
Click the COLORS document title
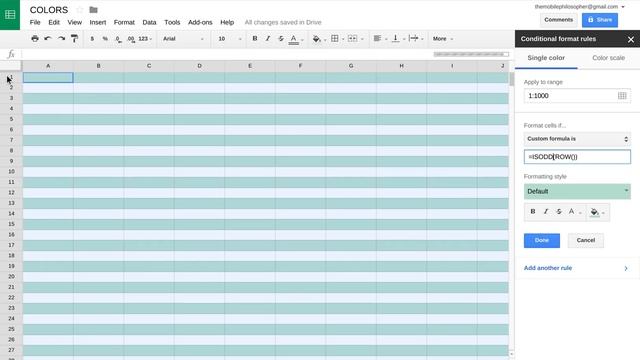(49, 10)
